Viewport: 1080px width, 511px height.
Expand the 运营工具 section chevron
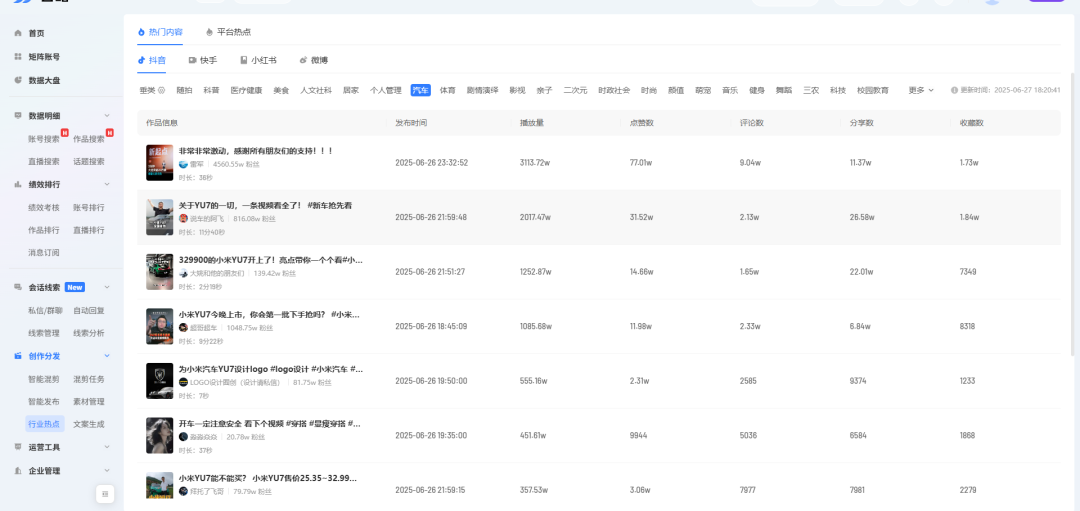coord(107,447)
